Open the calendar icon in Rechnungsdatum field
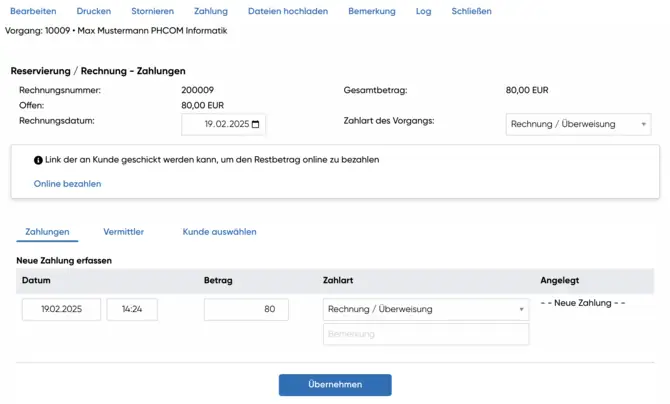670x404 pixels. click(256, 125)
